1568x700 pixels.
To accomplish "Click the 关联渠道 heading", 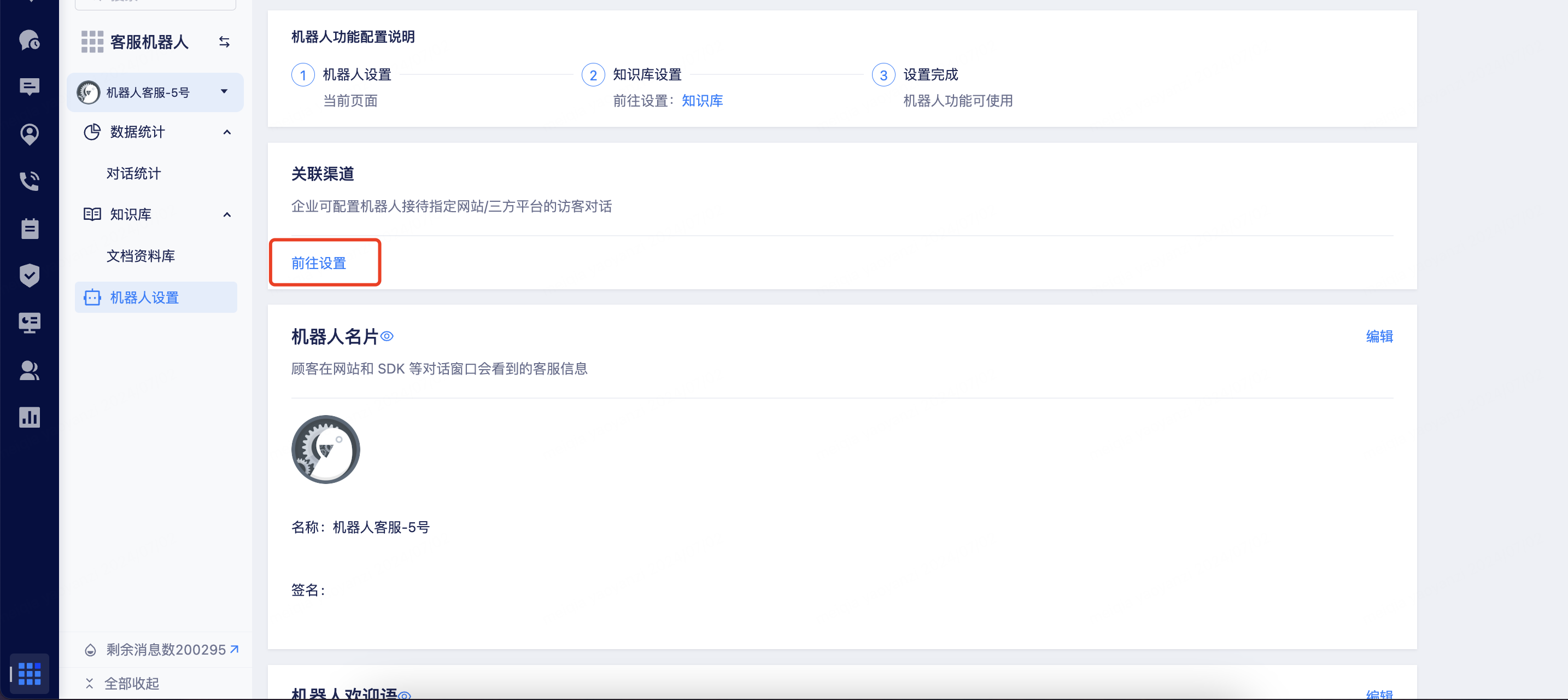I will (323, 174).
